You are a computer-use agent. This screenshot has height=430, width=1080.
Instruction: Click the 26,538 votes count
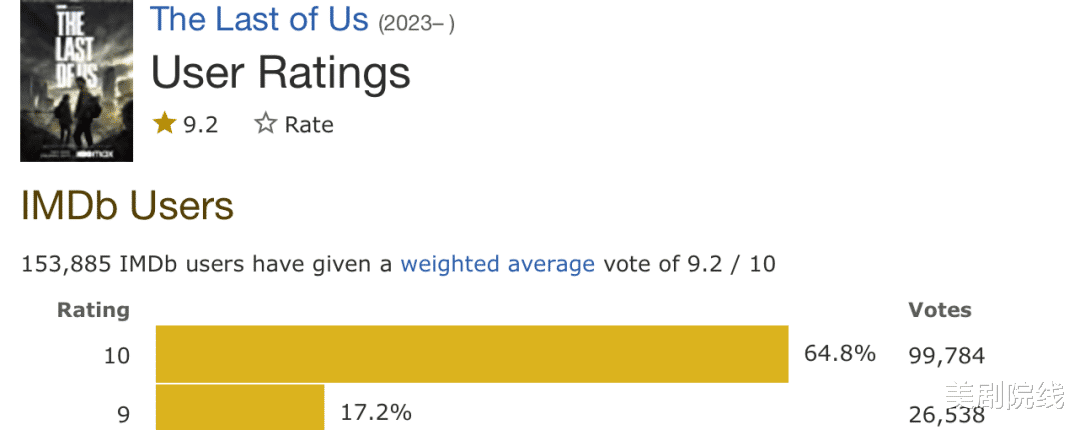946,413
